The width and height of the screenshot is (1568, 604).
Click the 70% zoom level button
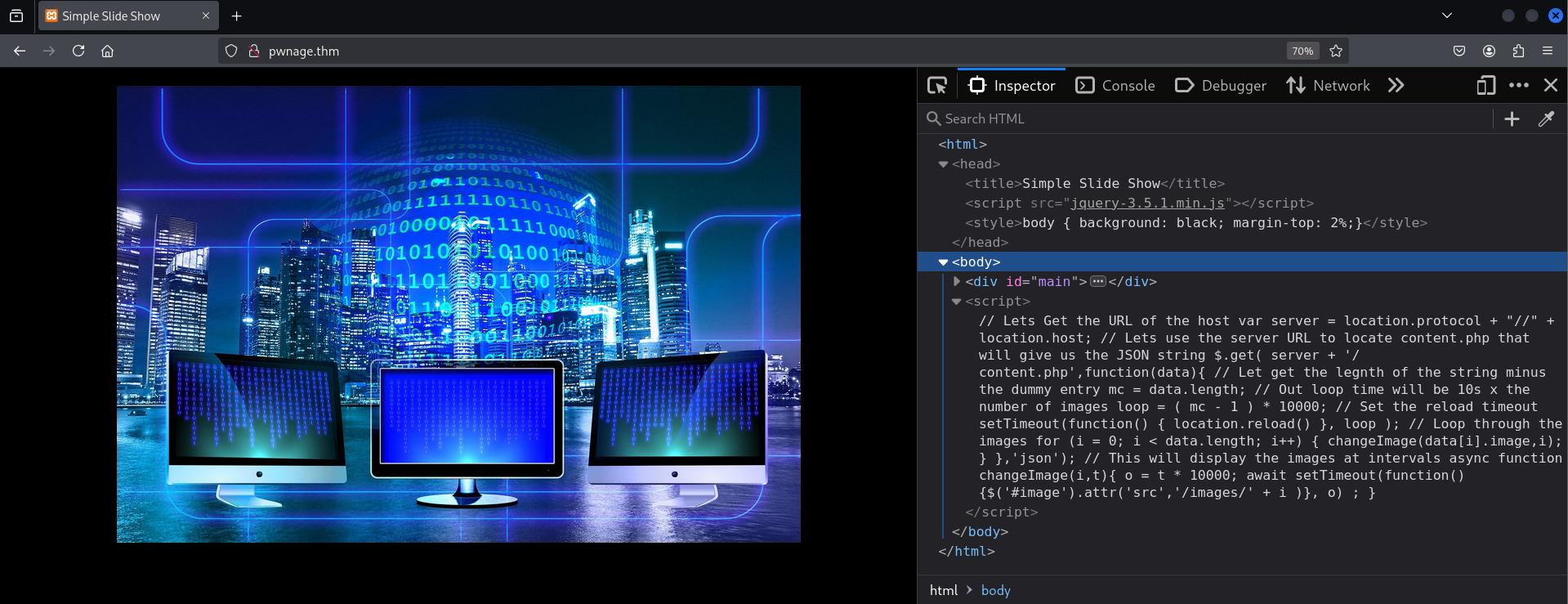(x=1302, y=51)
